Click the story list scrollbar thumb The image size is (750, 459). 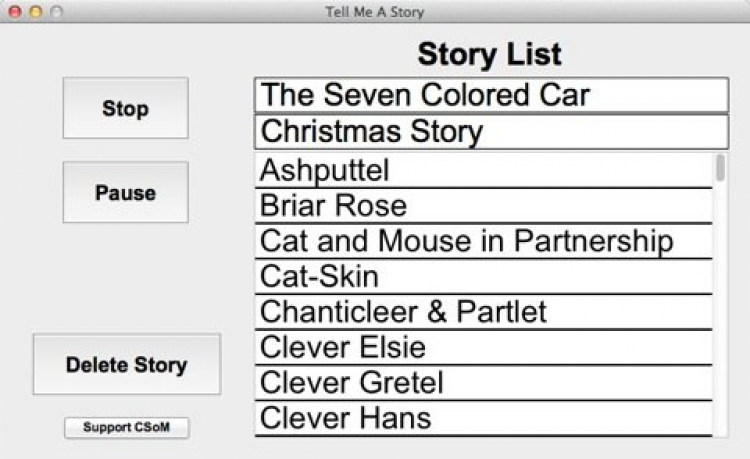[721, 168]
